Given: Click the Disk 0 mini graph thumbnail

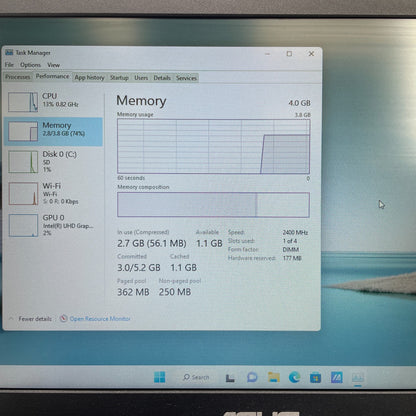Looking at the screenshot, I should 23,162.
